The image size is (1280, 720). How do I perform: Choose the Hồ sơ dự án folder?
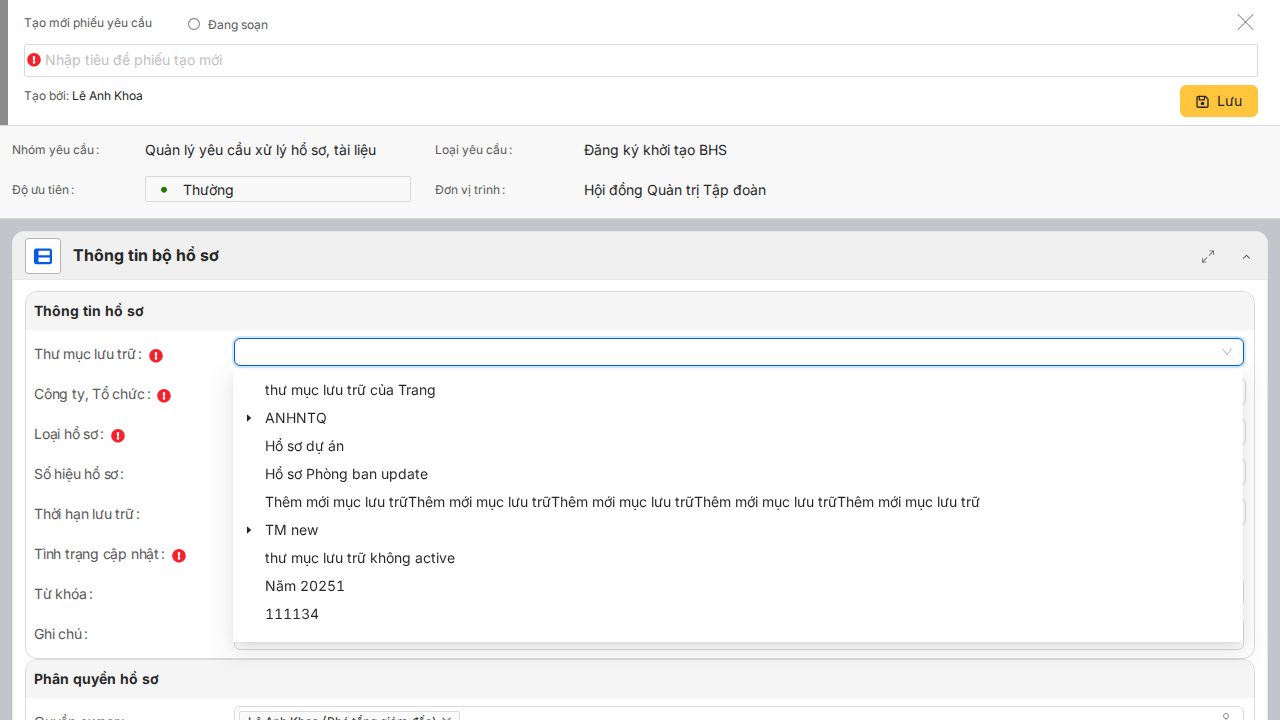point(304,446)
